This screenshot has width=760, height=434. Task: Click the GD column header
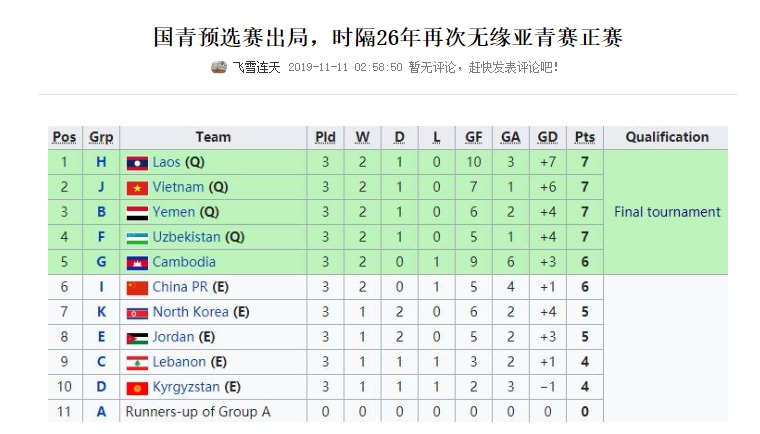(x=548, y=138)
